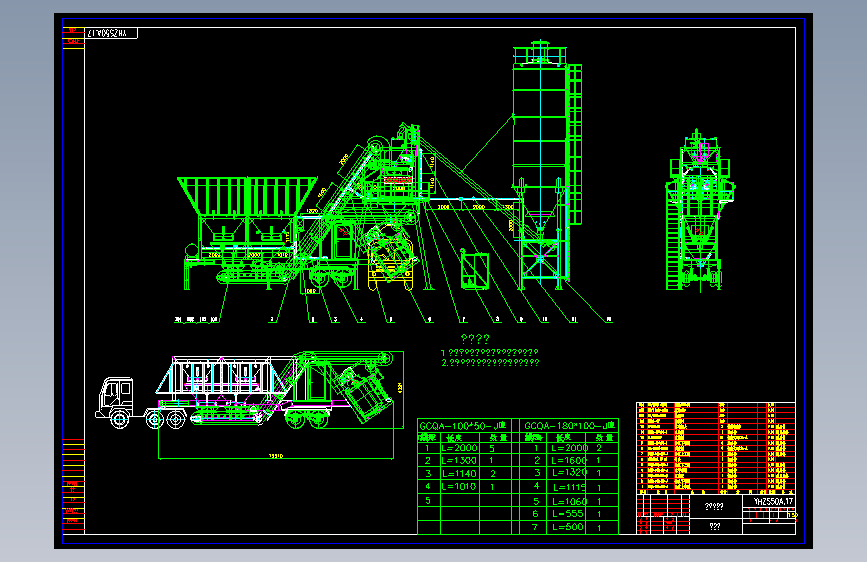Viewport: 867px width, 562px height.
Task: Select note line 1 under the heading
Action: point(489,352)
